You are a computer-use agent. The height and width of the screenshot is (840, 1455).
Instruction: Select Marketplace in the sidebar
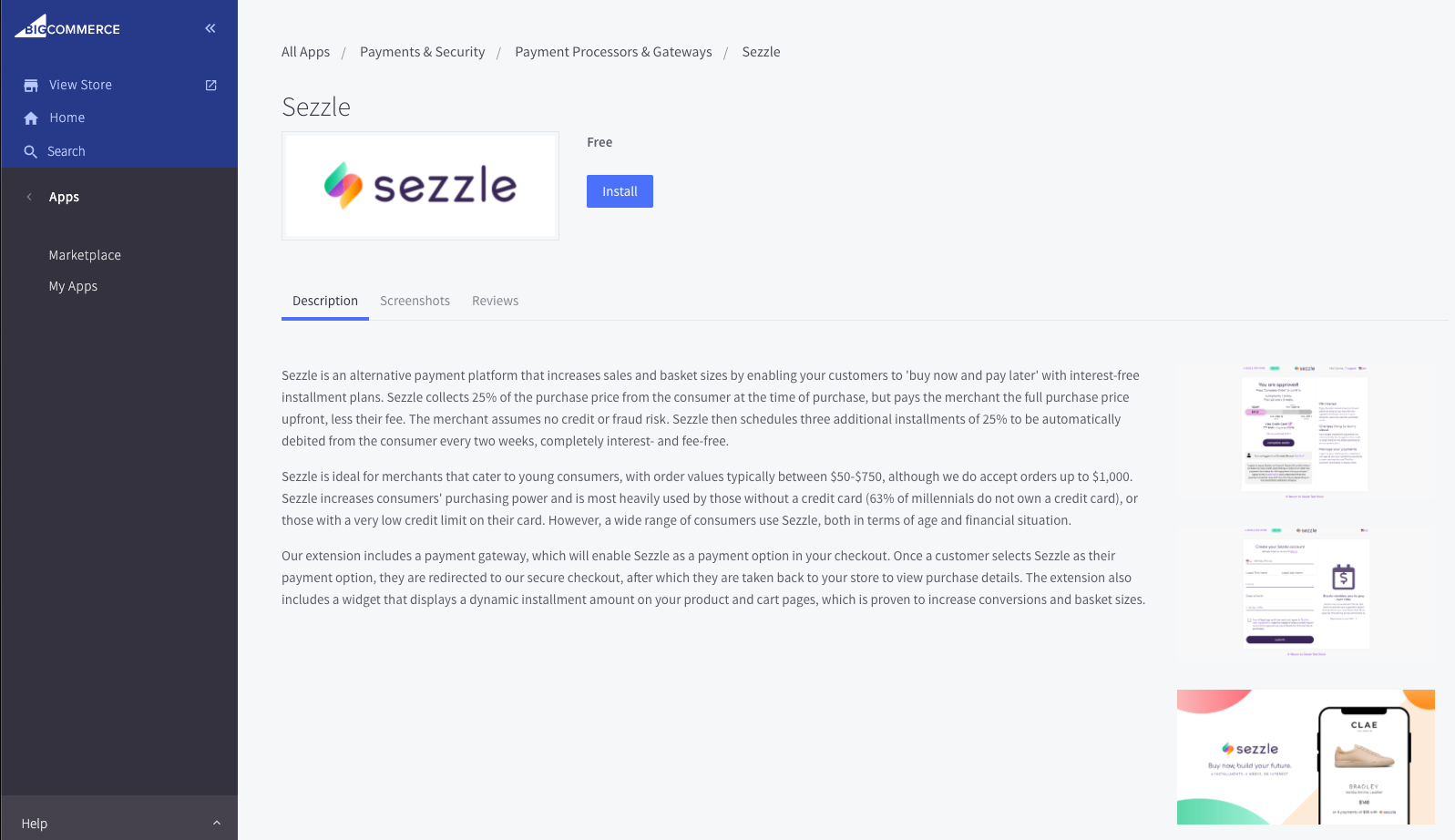[x=84, y=254]
